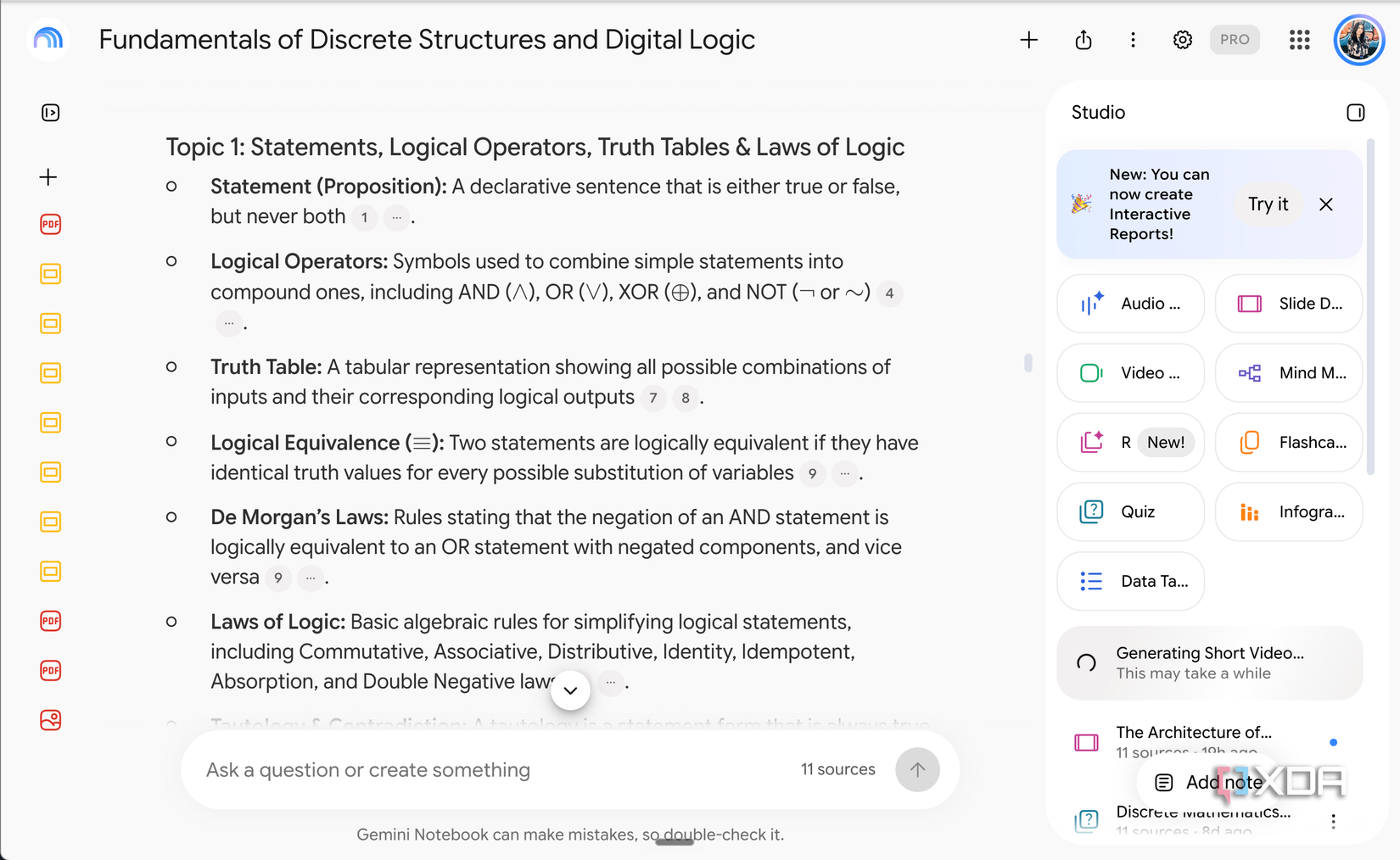
Task: Click the Generating Short Video progress item
Action: [1209, 663]
